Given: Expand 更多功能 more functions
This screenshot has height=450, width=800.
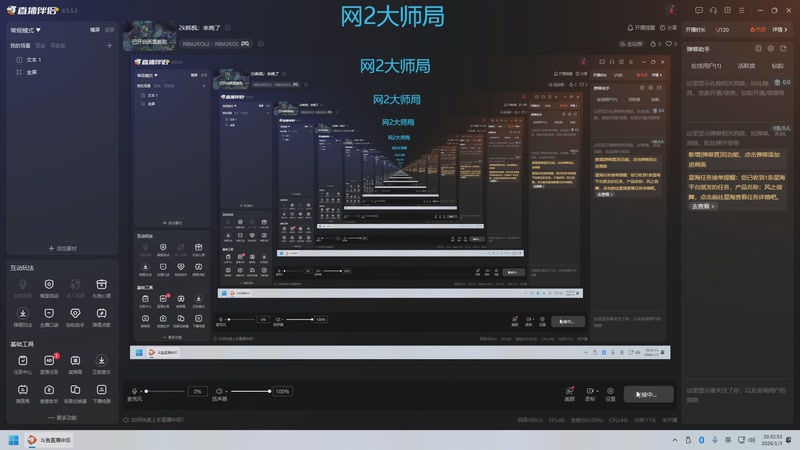Looking at the screenshot, I should (63, 417).
